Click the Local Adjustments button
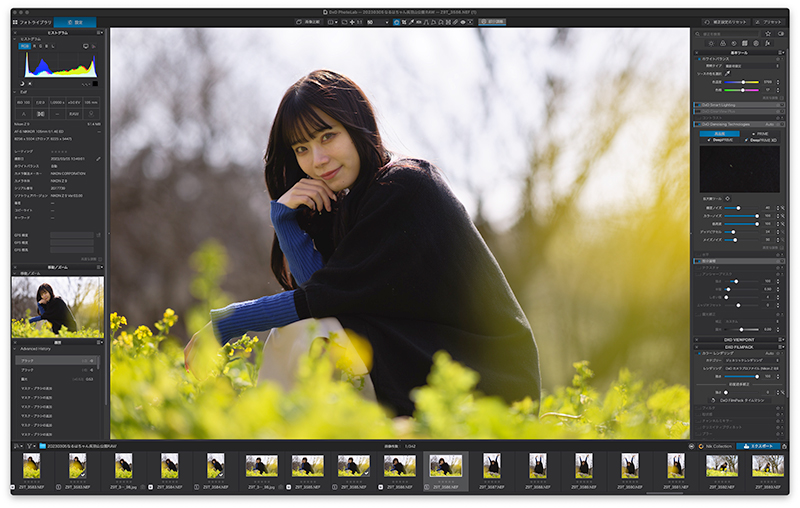800x508 pixels. point(492,22)
